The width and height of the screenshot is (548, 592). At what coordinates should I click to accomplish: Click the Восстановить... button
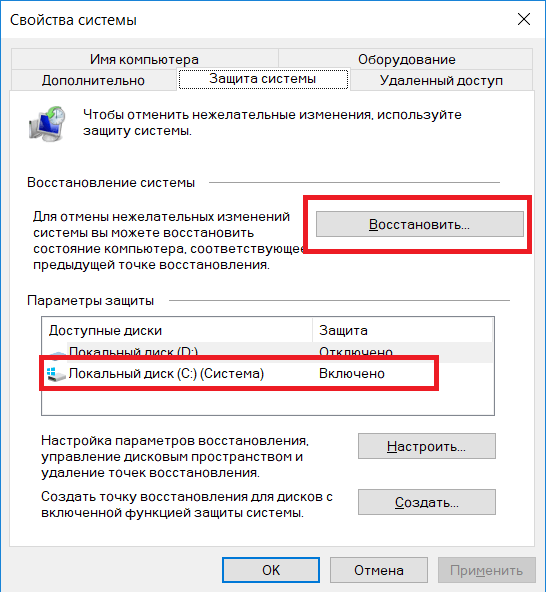[420, 224]
